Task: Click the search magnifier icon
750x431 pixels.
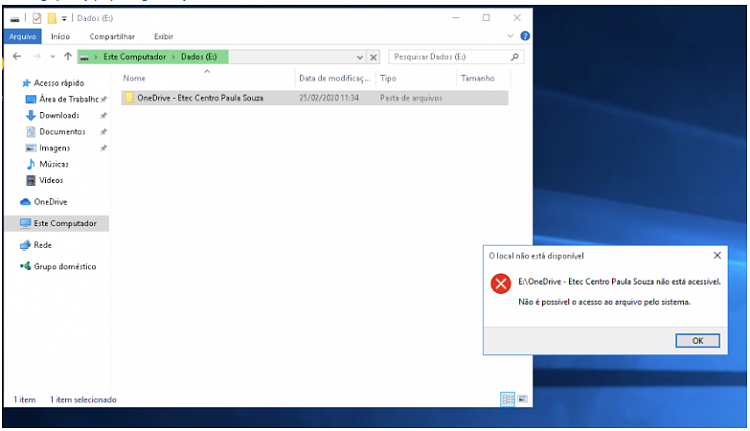Action: (x=516, y=57)
